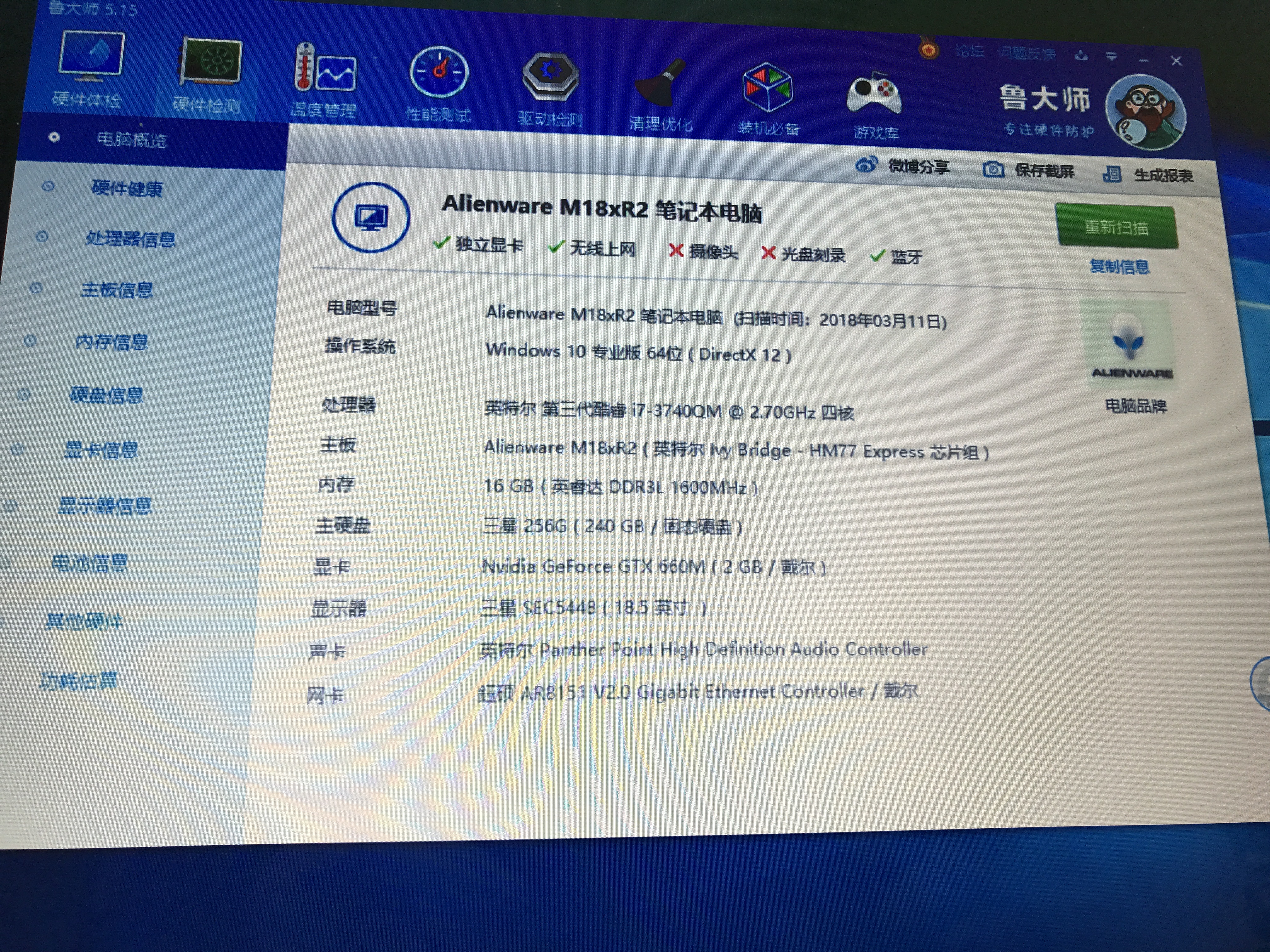The height and width of the screenshot is (952, 1270).
Task: Click the green 重新扫描 rescan button
Action: [1116, 227]
